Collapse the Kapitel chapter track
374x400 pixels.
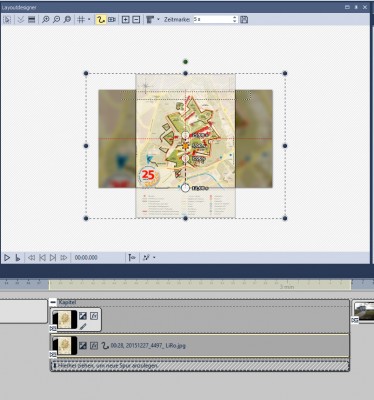[x=53, y=302]
